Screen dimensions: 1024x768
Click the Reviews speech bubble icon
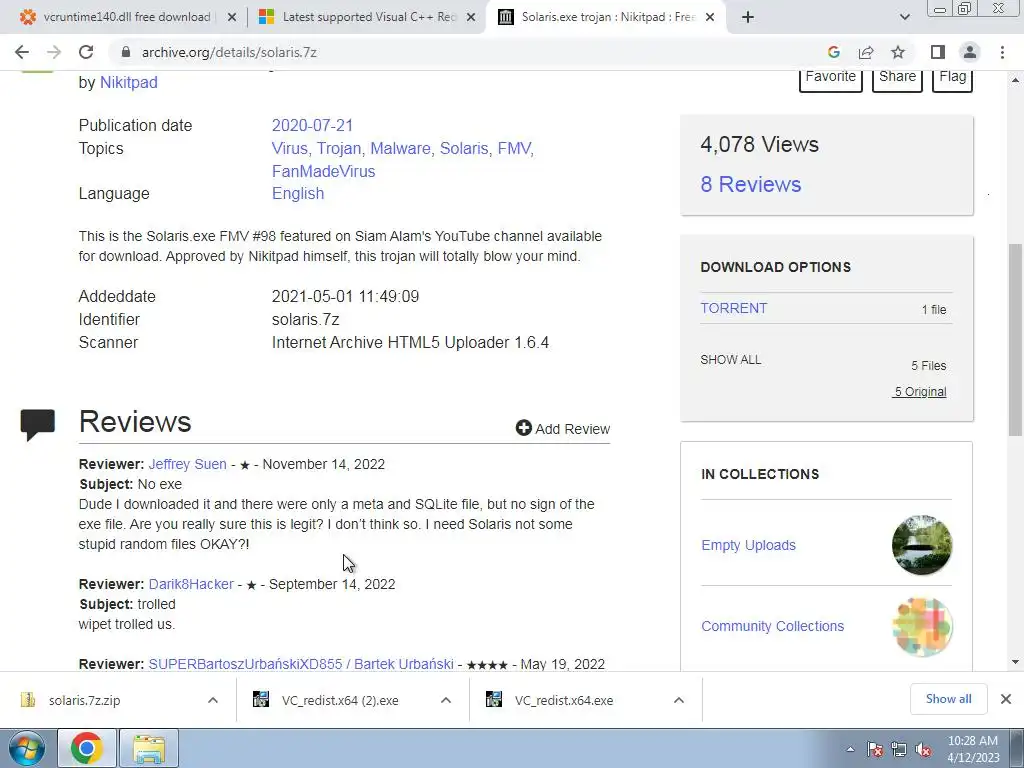(x=38, y=424)
